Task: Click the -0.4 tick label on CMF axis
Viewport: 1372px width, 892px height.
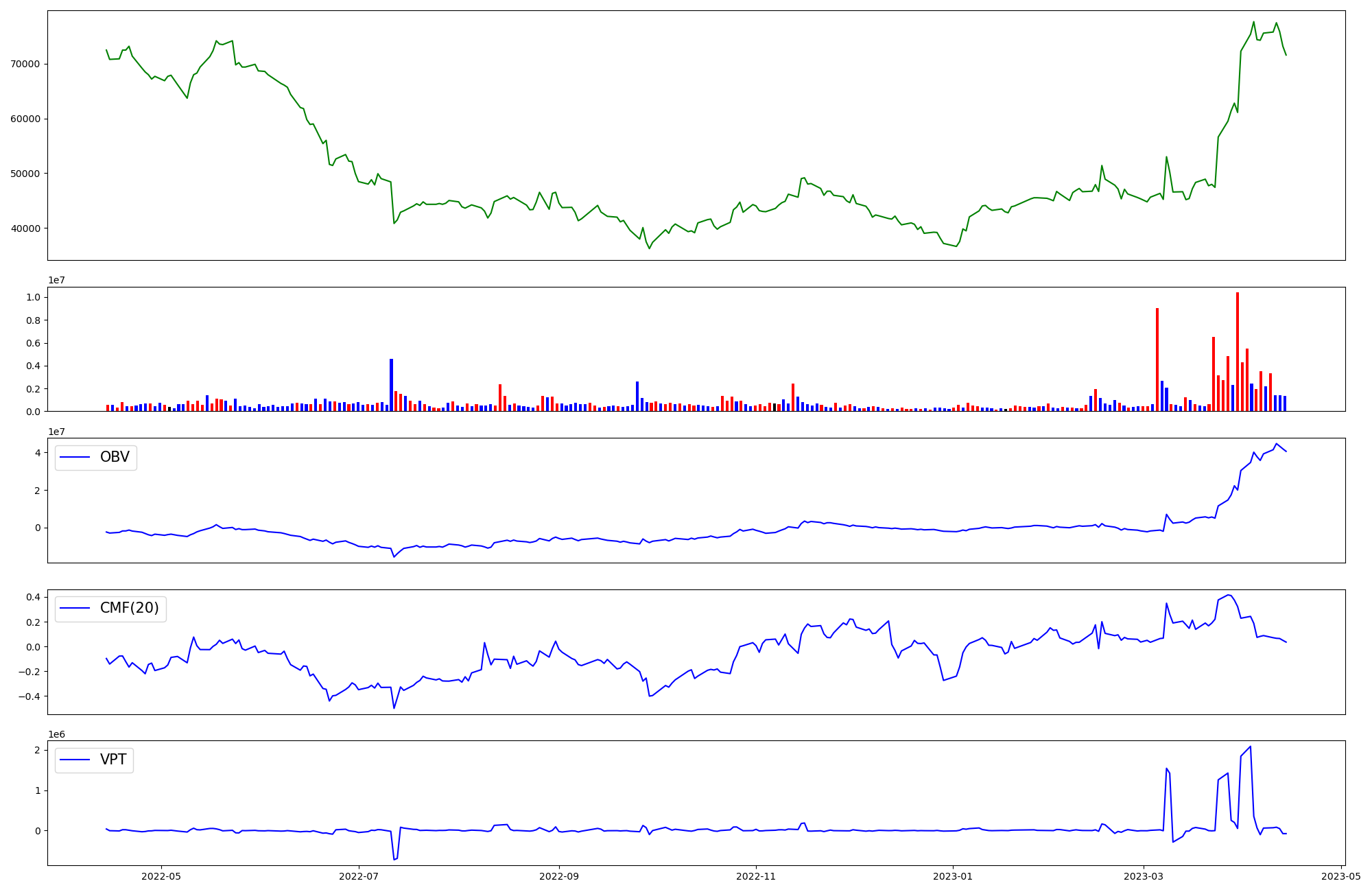Action: click(x=30, y=696)
